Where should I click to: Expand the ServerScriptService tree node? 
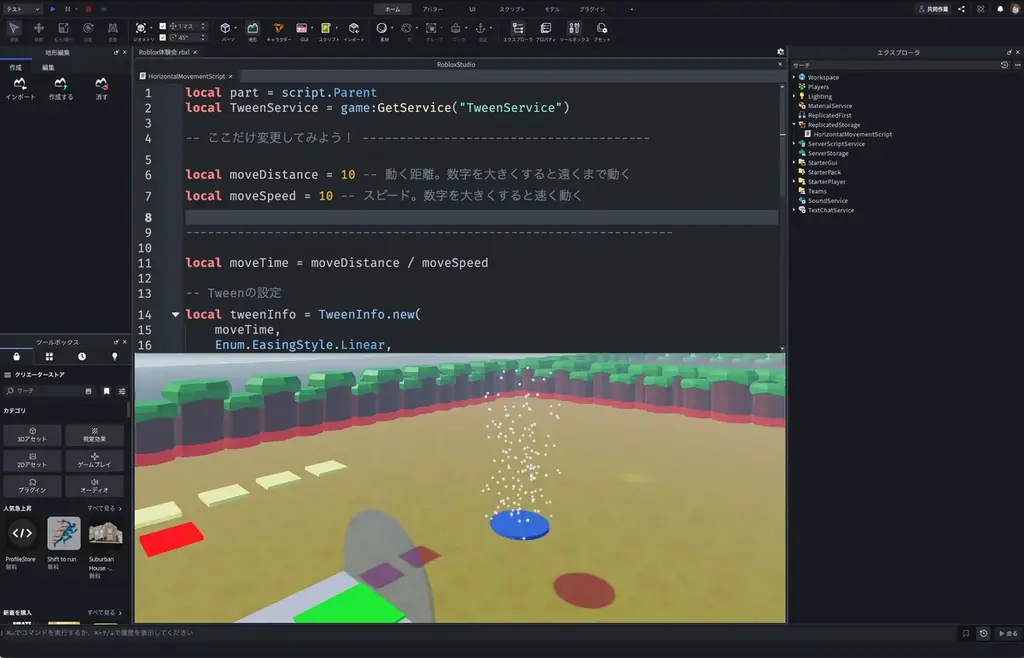point(795,144)
